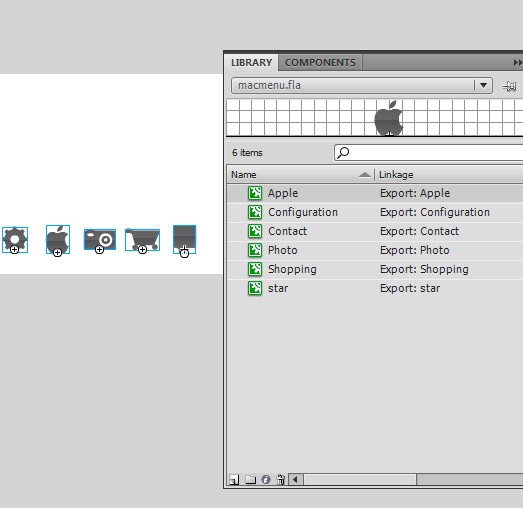The image size is (523, 508).
Task: Select the Apple logo symbol on stage
Action: pyautogui.click(x=58, y=240)
